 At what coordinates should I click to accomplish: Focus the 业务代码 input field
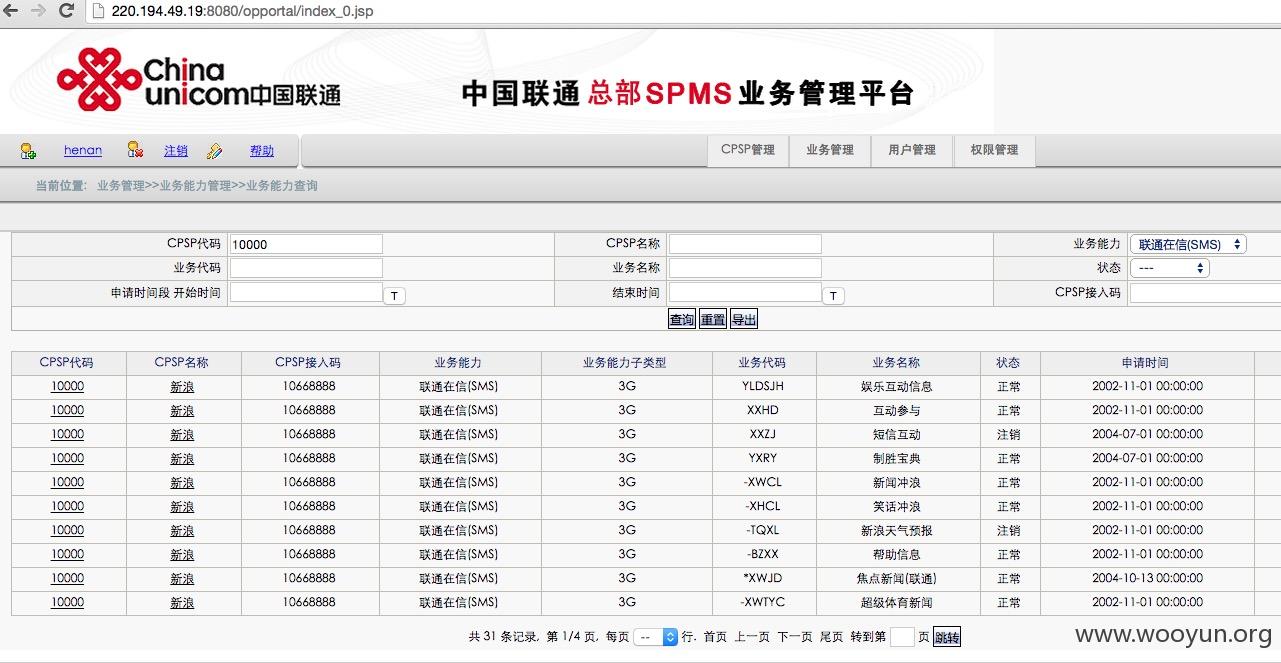point(306,268)
